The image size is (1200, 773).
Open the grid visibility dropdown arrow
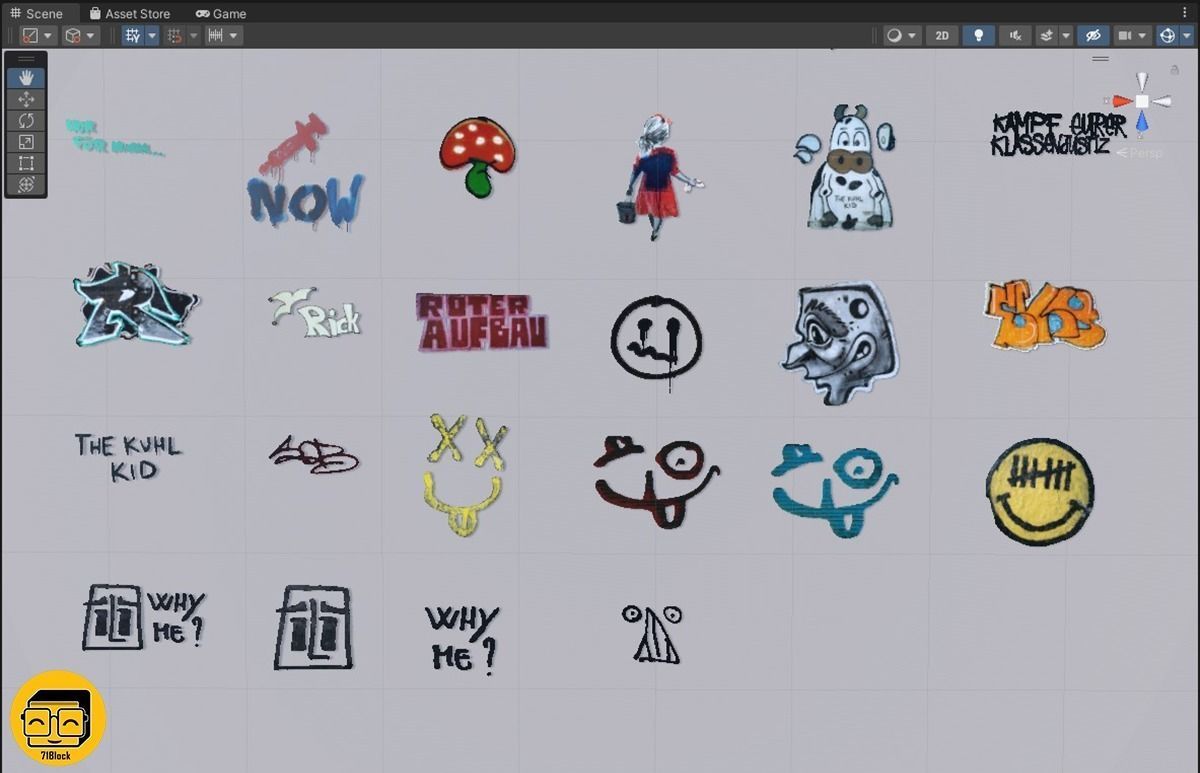coord(152,35)
